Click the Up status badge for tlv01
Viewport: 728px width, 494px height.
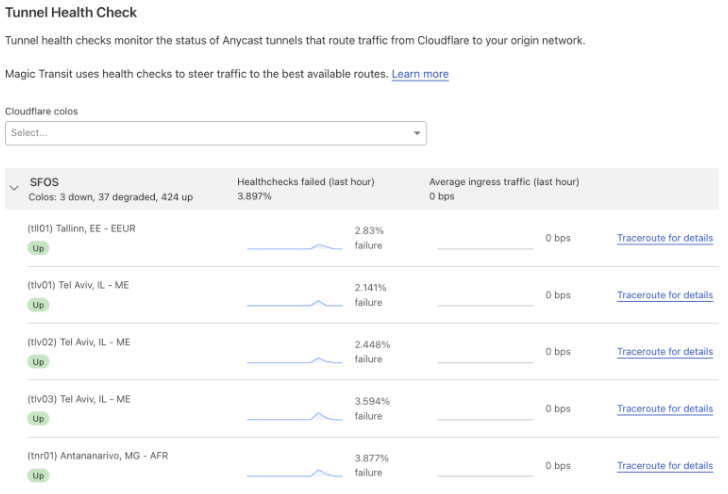[38, 305]
